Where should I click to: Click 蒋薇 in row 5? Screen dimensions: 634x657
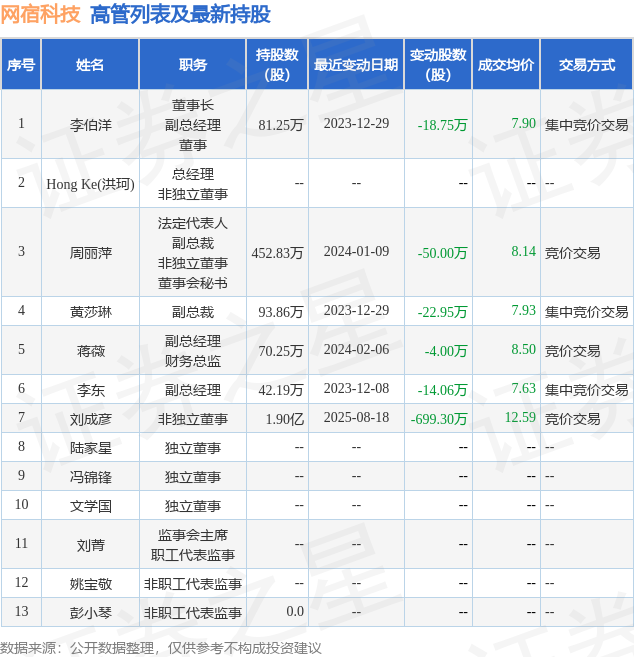point(91,351)
